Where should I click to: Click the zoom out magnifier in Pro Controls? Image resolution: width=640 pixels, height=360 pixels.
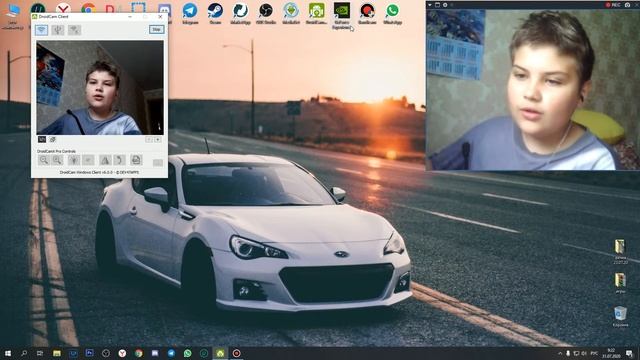click(x=43, y=160)
